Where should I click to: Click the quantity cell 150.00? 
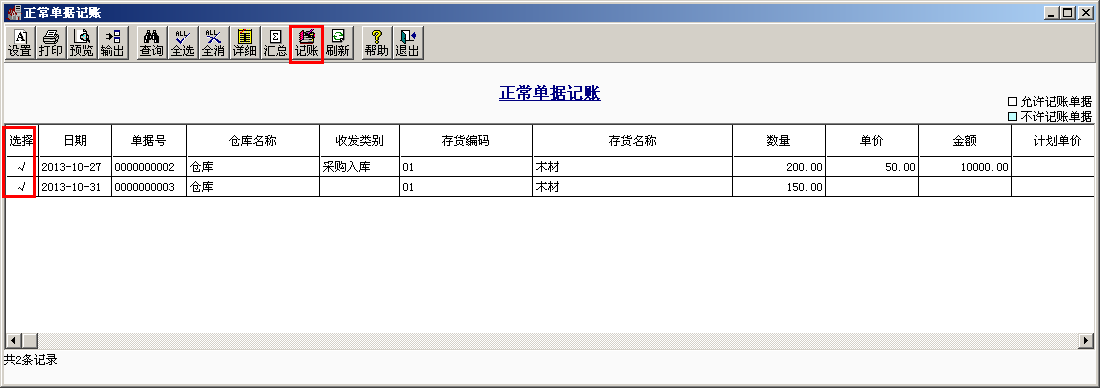coord(779,187)
